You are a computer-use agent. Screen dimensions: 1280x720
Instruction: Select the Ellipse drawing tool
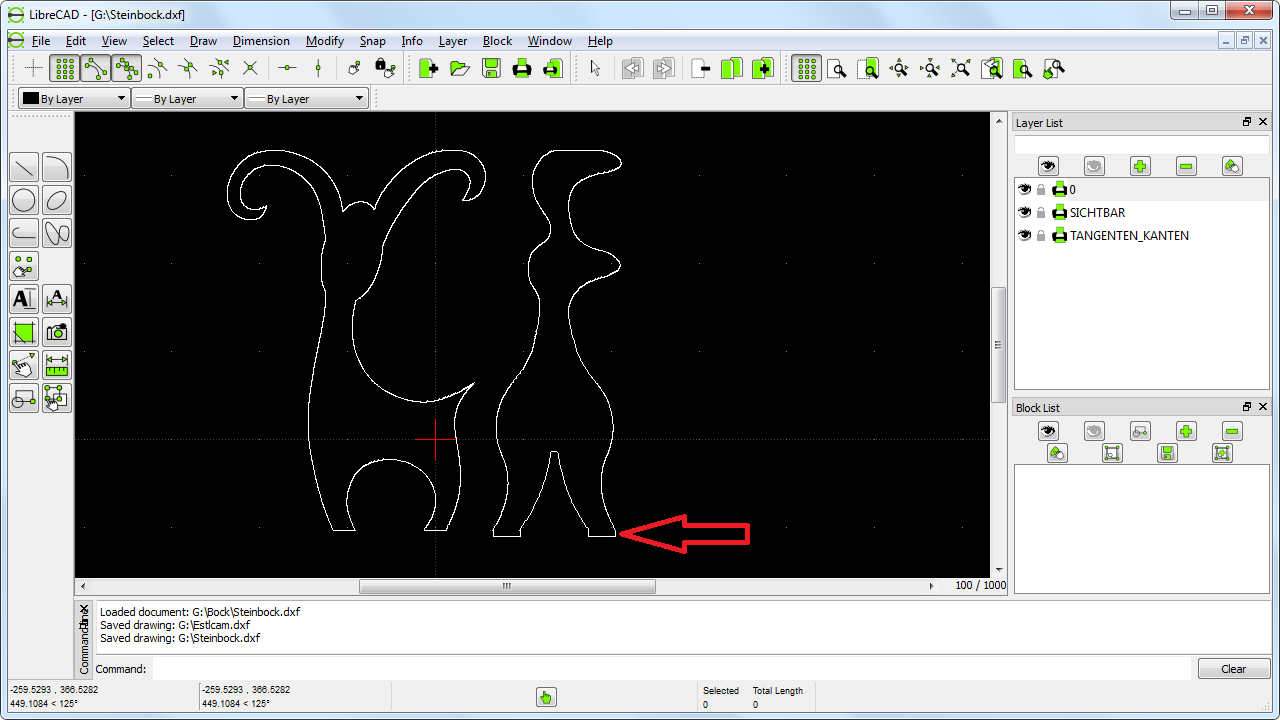click(x=57, y=200)
